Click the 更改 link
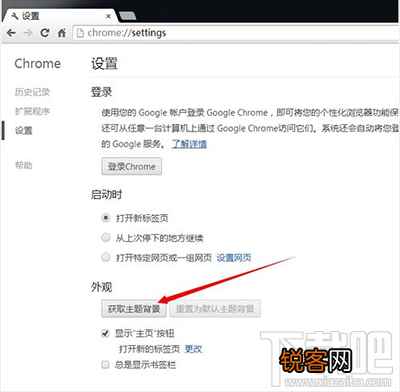The width and height of the screenshot is (400, 392). point(193,349)
